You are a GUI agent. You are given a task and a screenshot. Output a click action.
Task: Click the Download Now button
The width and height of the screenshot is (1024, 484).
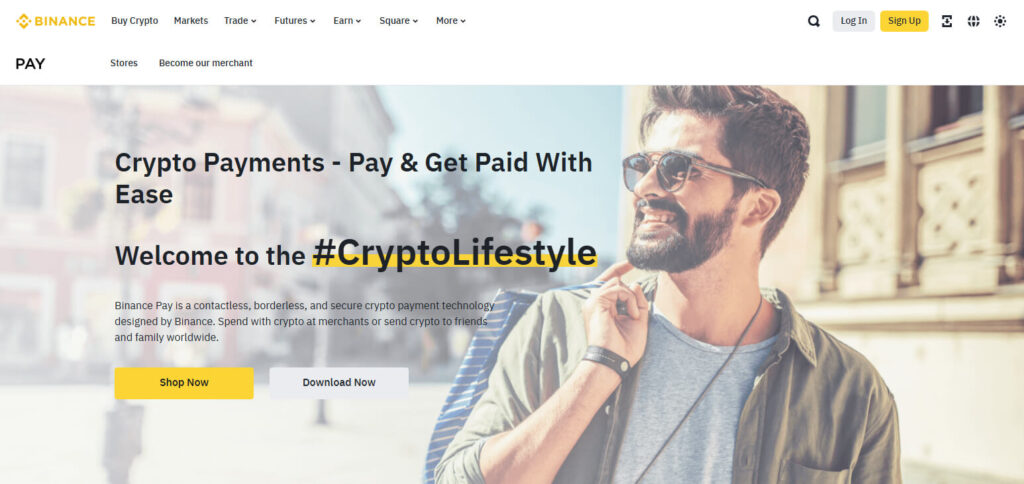(339, 383)
